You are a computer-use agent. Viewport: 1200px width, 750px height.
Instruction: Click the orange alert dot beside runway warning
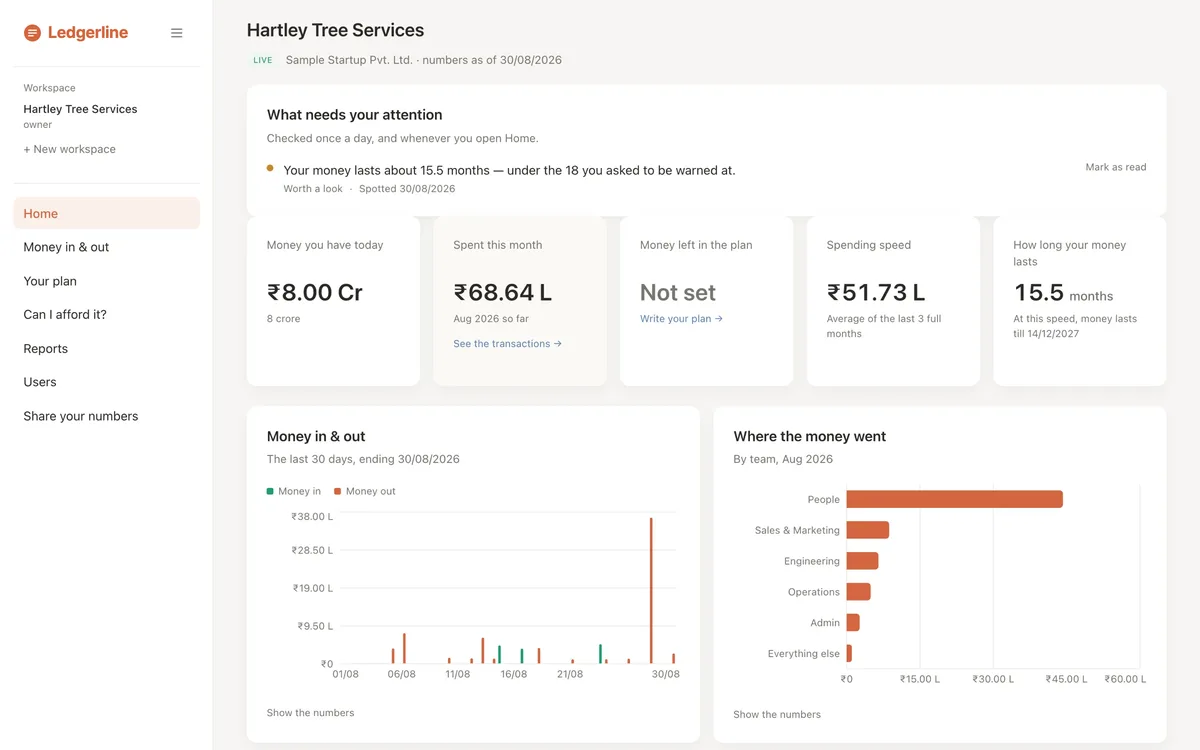click(x=270, y=169)
